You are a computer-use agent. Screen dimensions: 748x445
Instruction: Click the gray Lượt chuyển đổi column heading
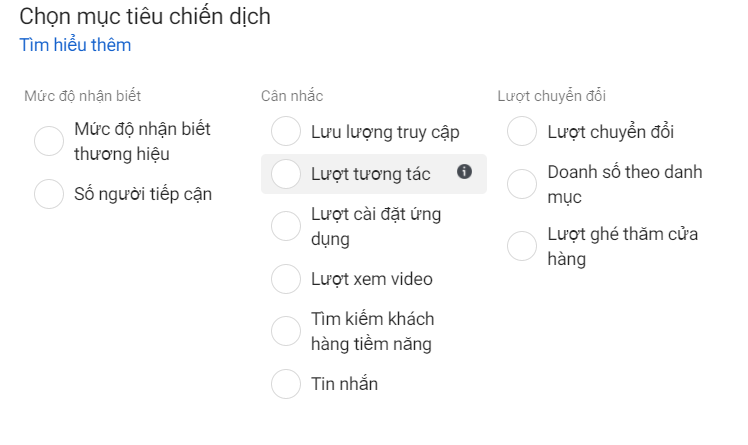(551, 96)
